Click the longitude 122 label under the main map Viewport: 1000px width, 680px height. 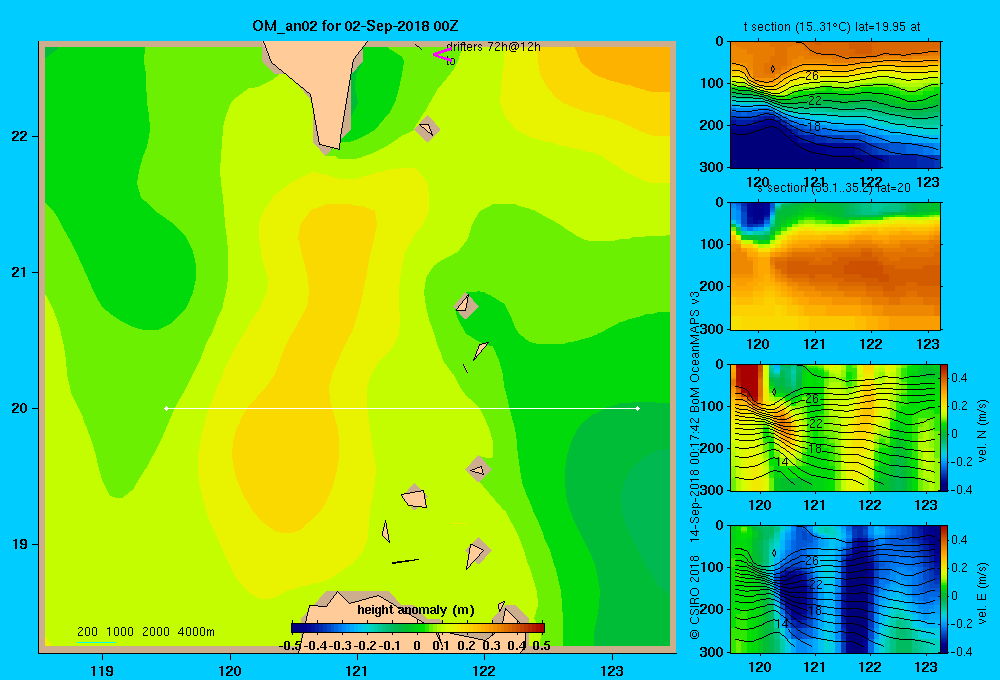point(484,670)
